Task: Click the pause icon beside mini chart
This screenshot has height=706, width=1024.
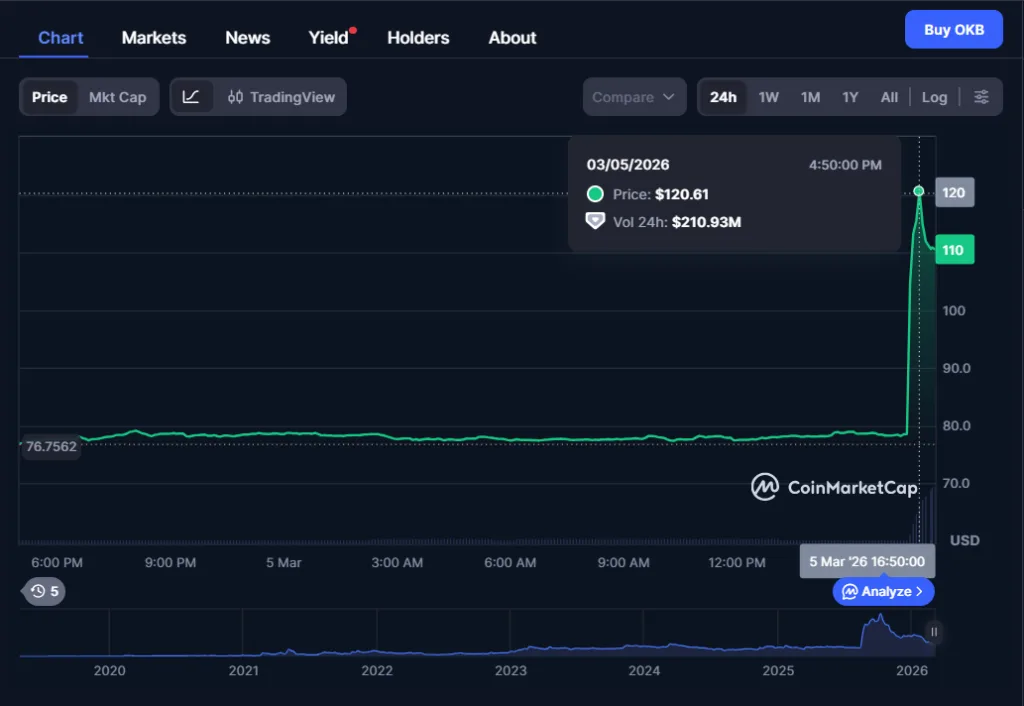Action: pos(932,631)
